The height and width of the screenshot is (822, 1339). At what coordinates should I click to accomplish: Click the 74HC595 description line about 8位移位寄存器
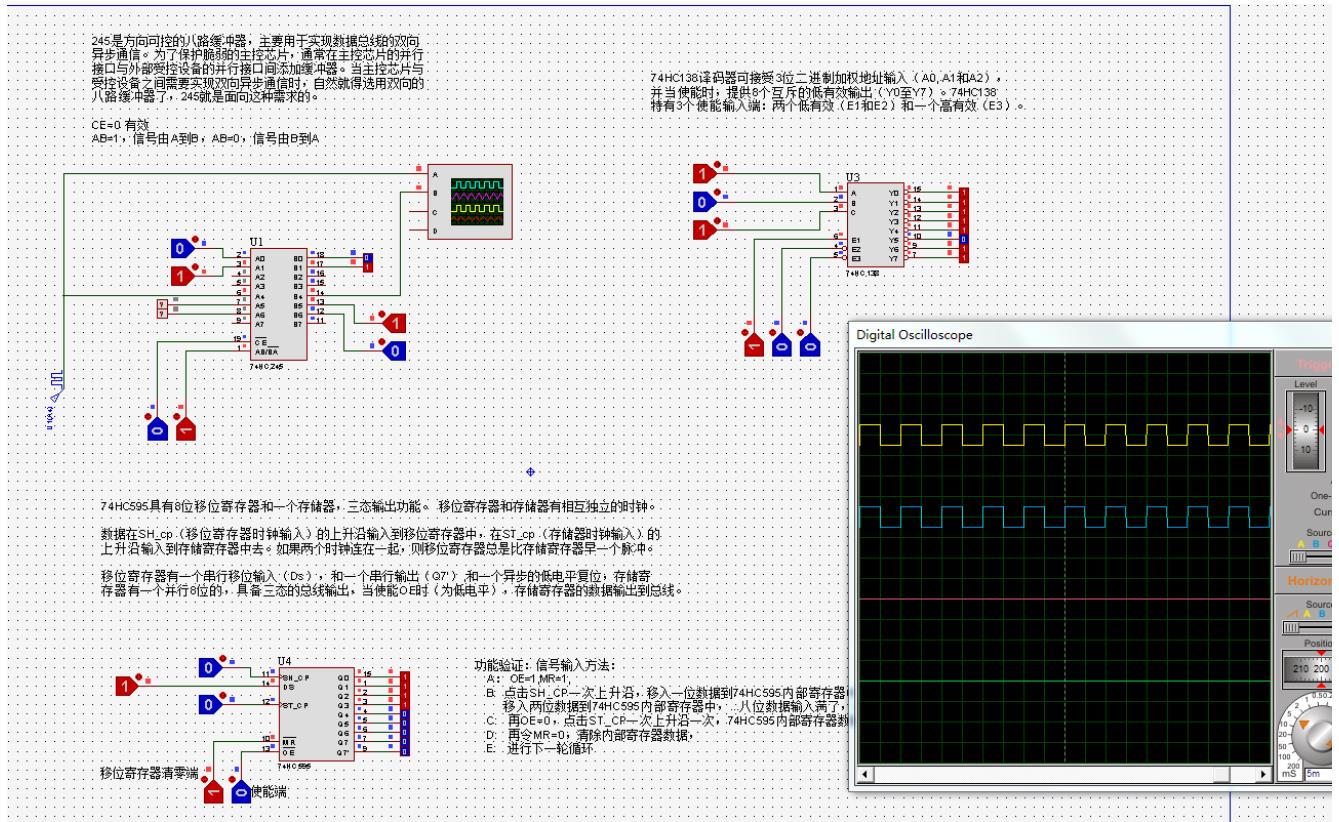(378, 508)
